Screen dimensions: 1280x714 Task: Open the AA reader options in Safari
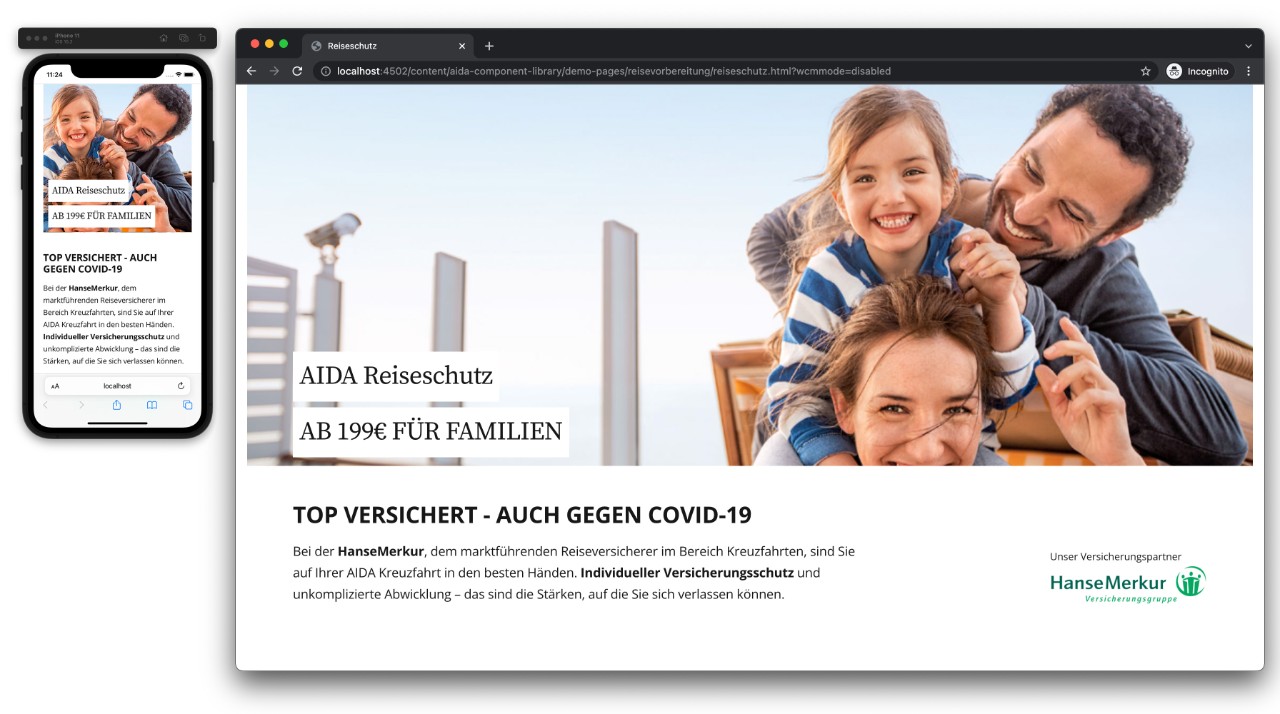pos(55,386)
